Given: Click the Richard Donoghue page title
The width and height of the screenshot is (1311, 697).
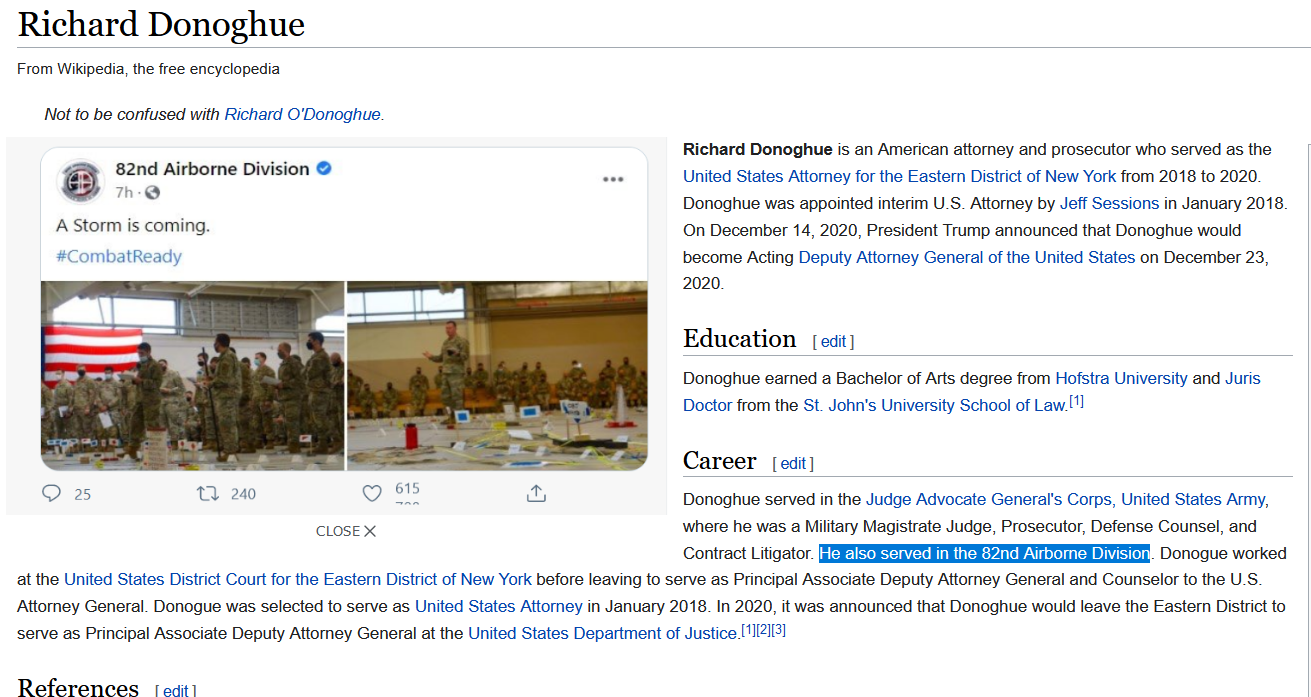Looking at the screenshot, I should point(161,24).
